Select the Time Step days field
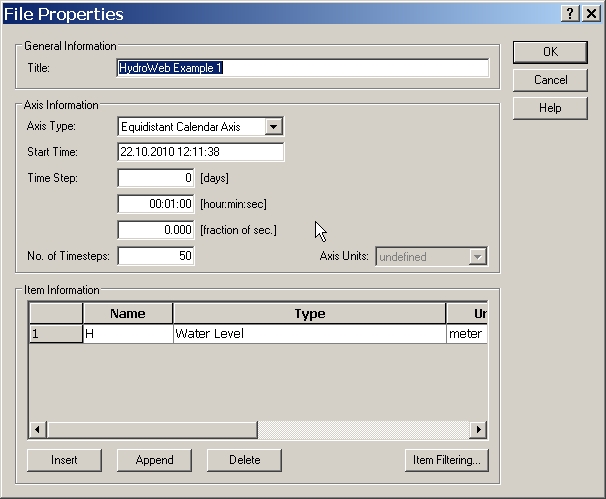The image size is (606, 499). click(x=155, y=178)
